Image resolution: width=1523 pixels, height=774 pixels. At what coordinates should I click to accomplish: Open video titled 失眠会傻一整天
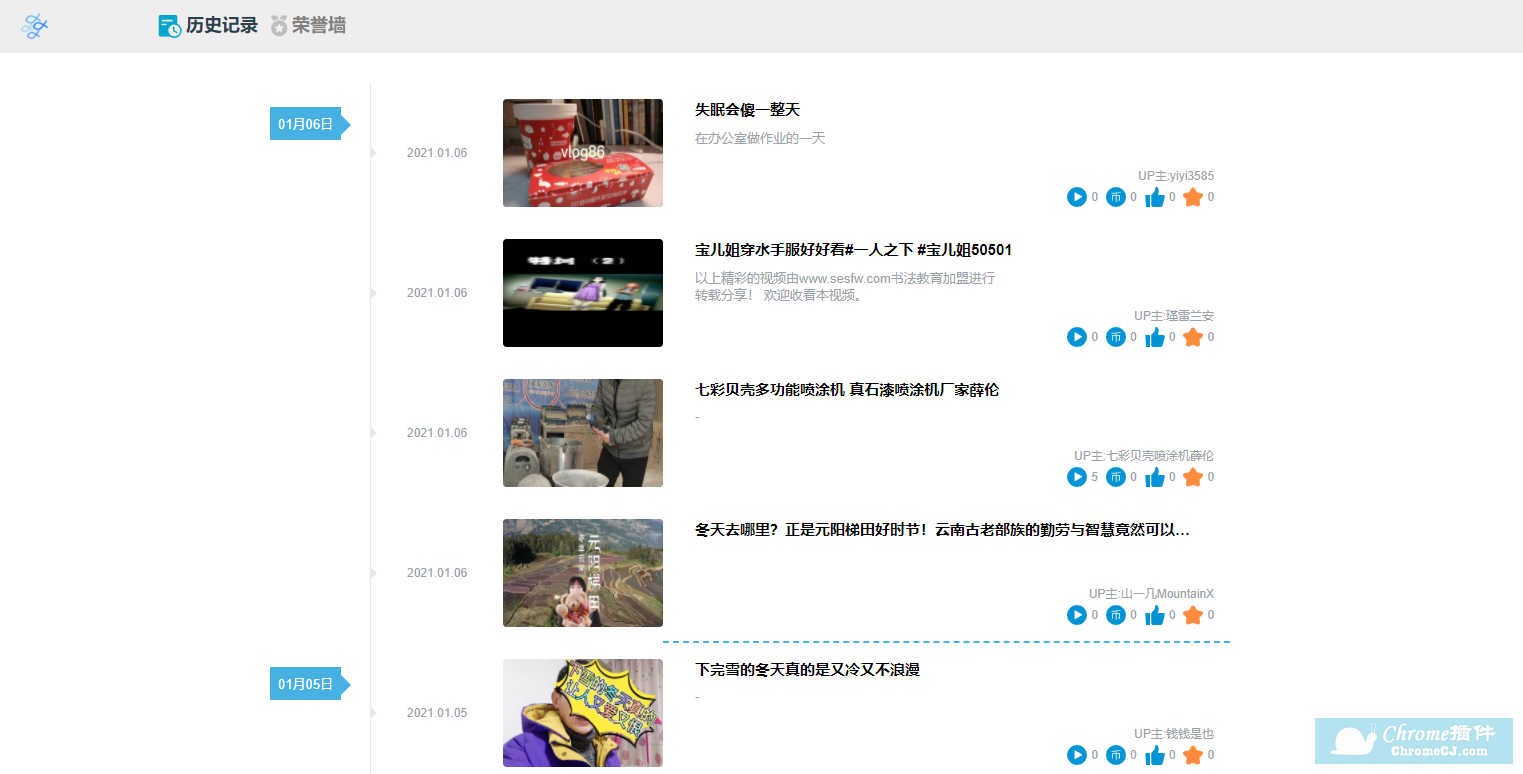(747, 110)
